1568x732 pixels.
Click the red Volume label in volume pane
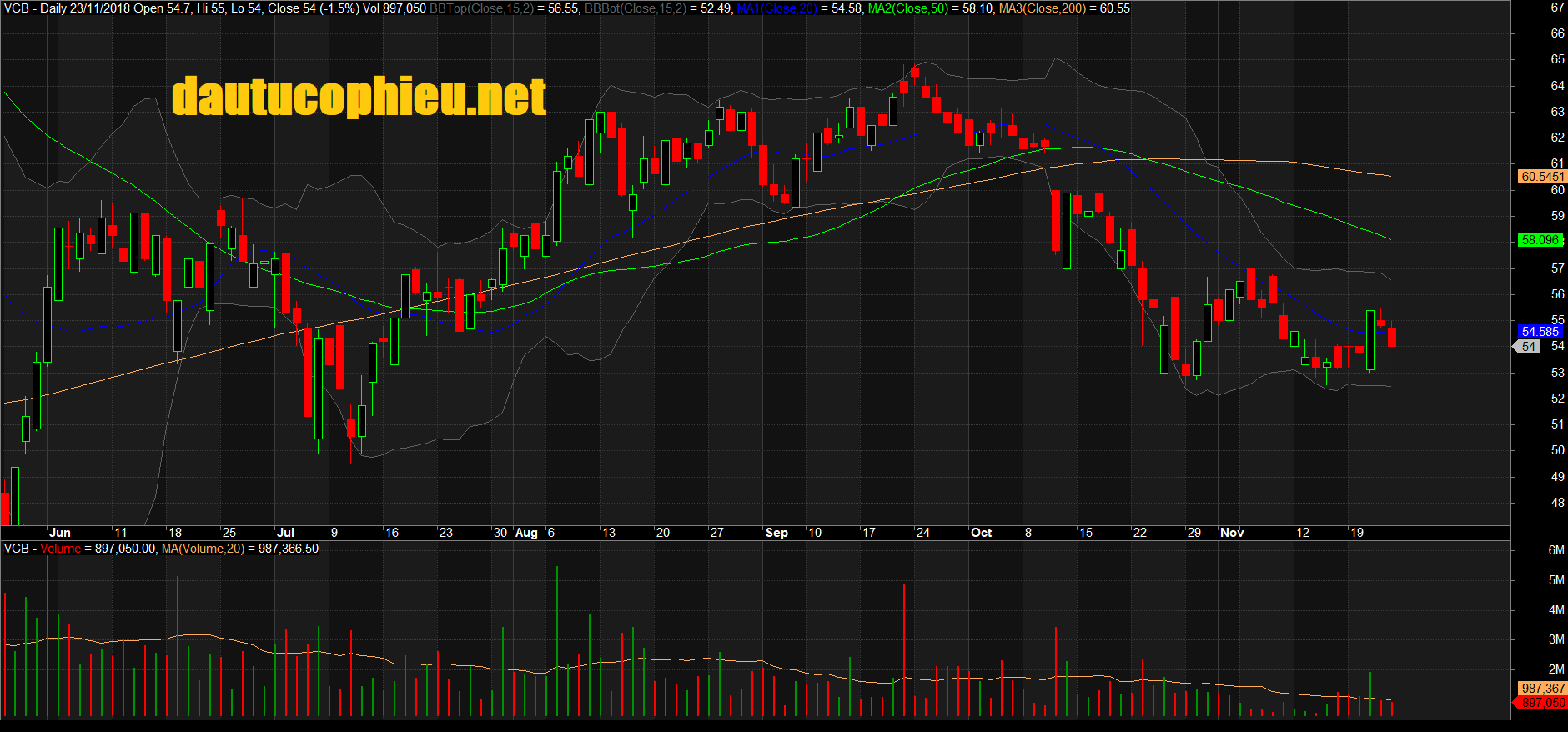click(x=60, y=549)
